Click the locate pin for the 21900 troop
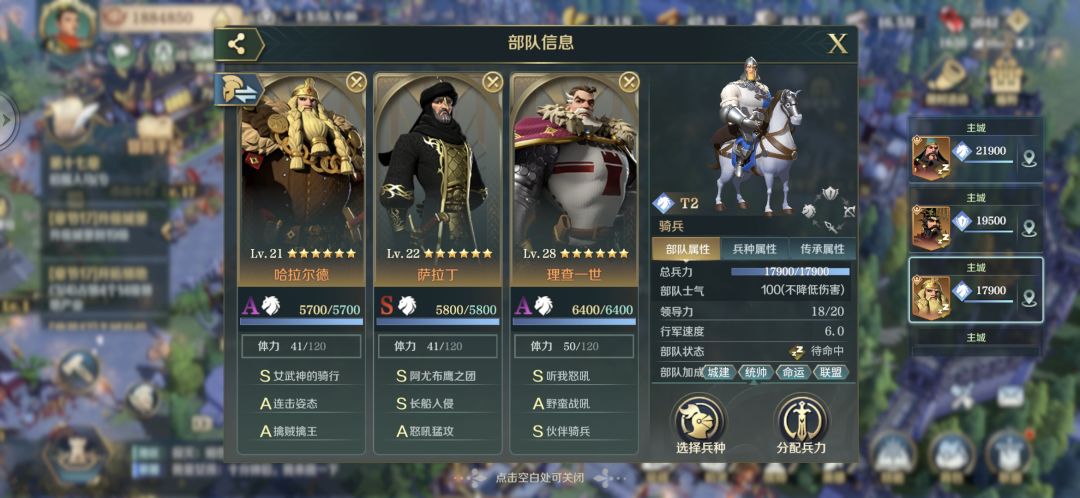1080x498 pixels. click(x=1029, y=159)
